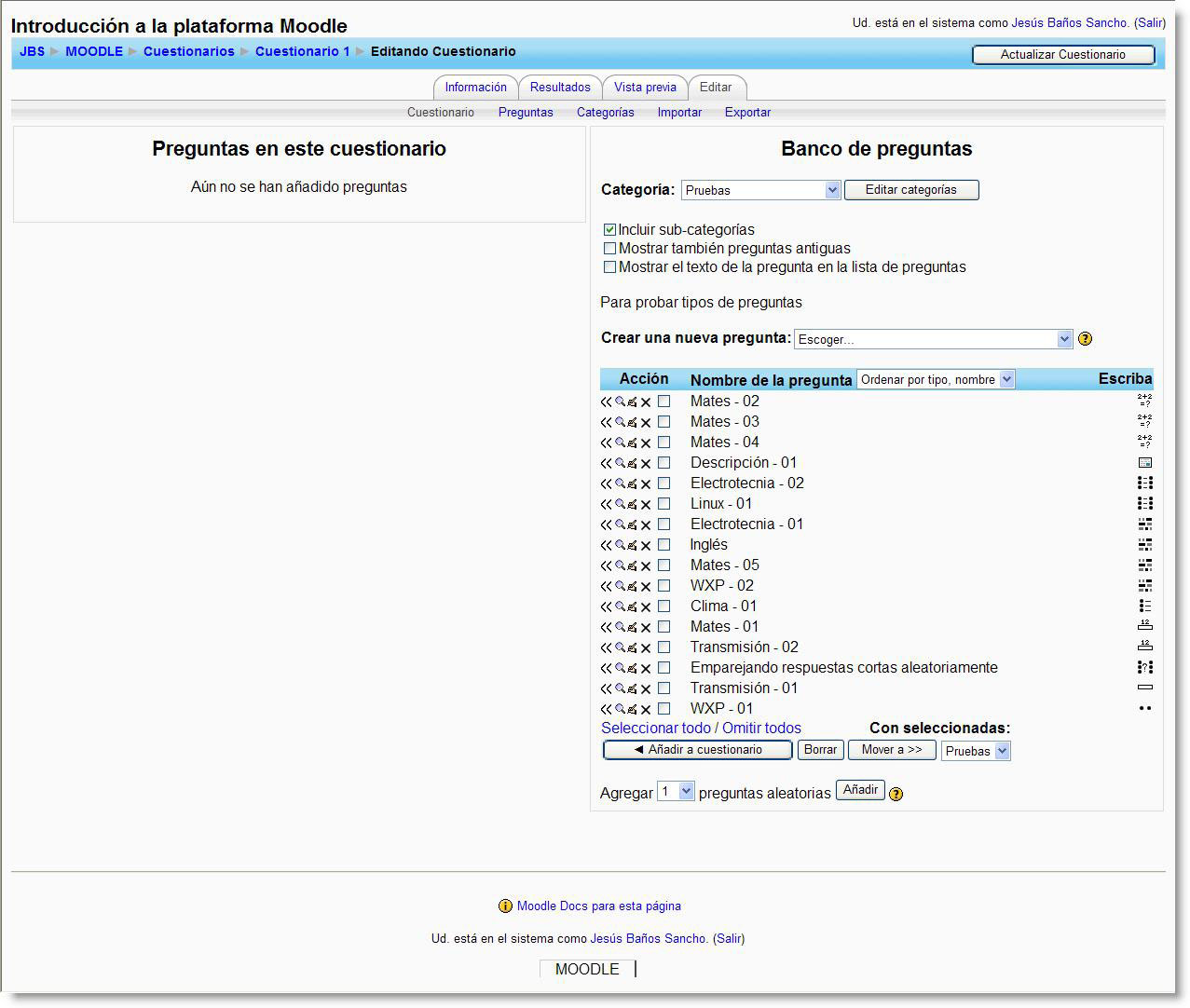Tick the checkbox for Electrotecnia - 02
1190x1008 pixels.
[663, 484]
